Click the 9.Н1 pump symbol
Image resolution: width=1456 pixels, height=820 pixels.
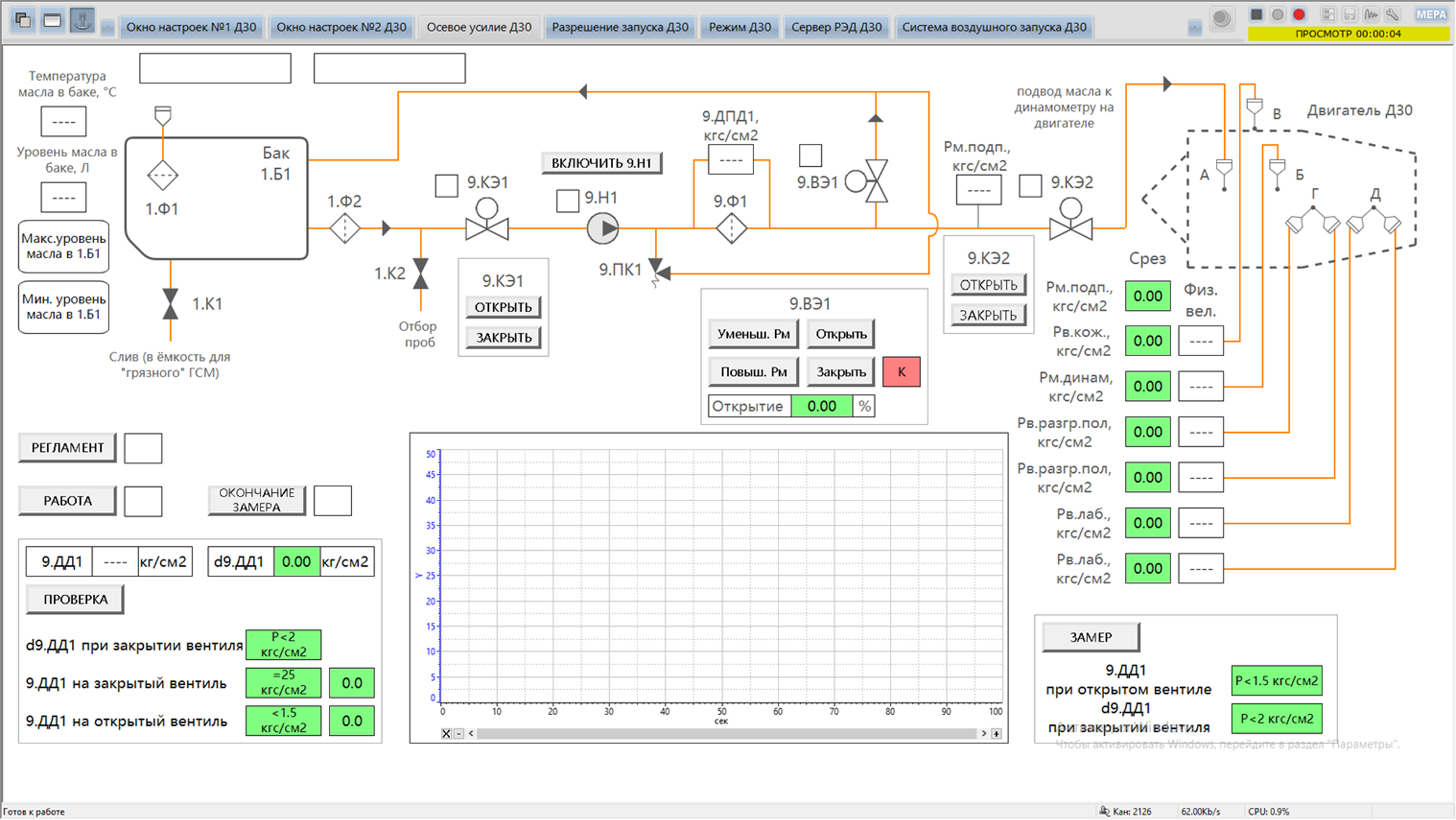pyautogui.click(x=602, y=229)
